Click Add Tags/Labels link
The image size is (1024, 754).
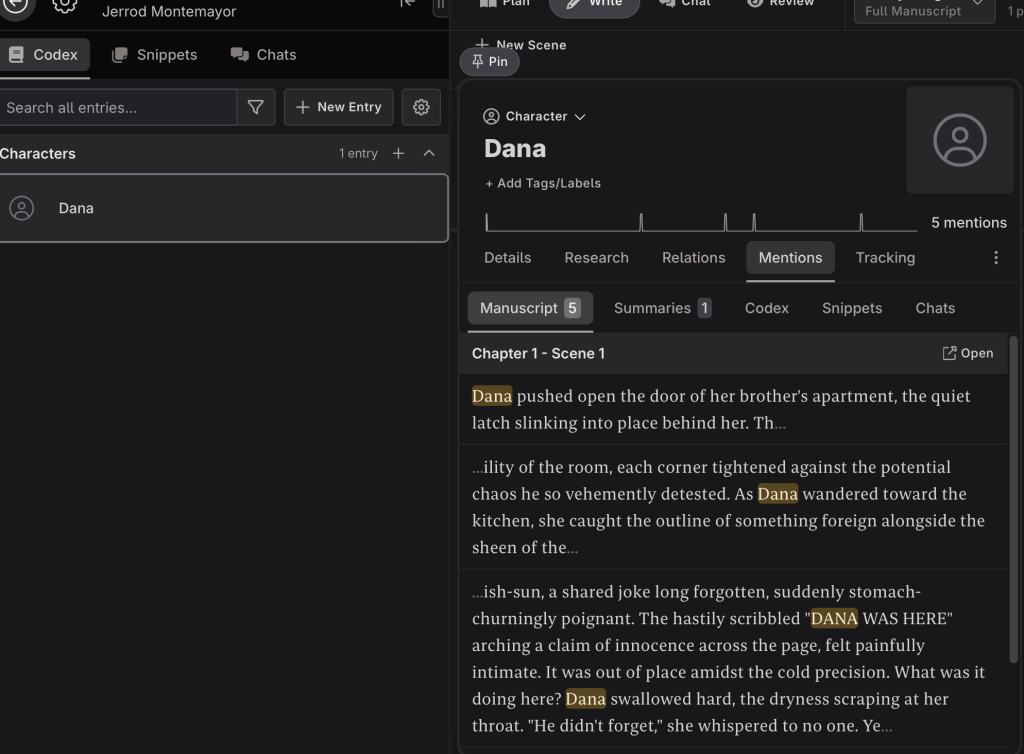pyautogui.click(x=543, y=183)
